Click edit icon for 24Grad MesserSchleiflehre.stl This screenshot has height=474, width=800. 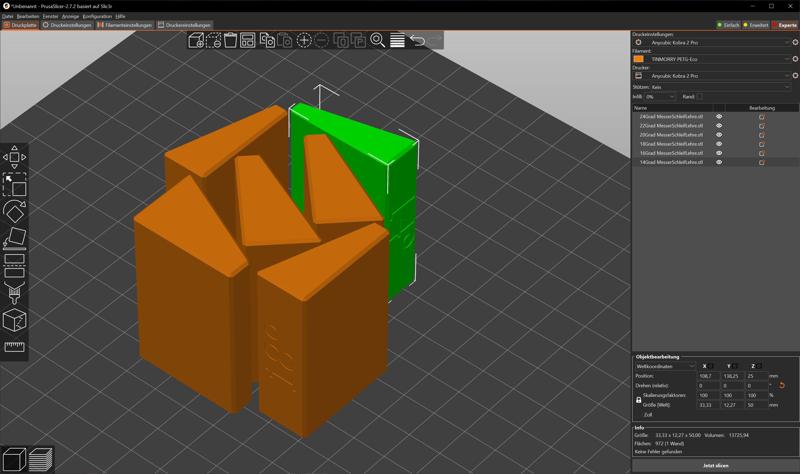[x=762, y=116]
